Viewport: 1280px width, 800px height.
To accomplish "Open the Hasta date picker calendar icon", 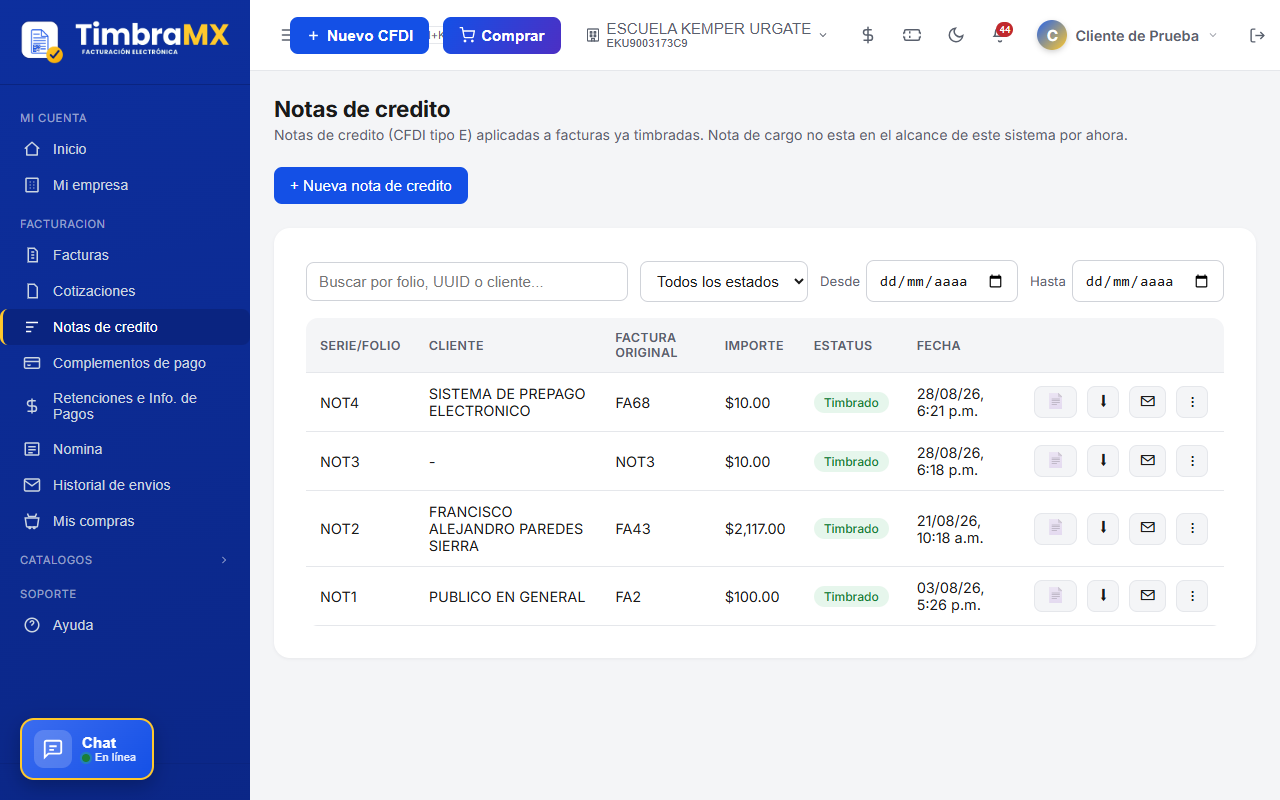I will coord(1202,281).
